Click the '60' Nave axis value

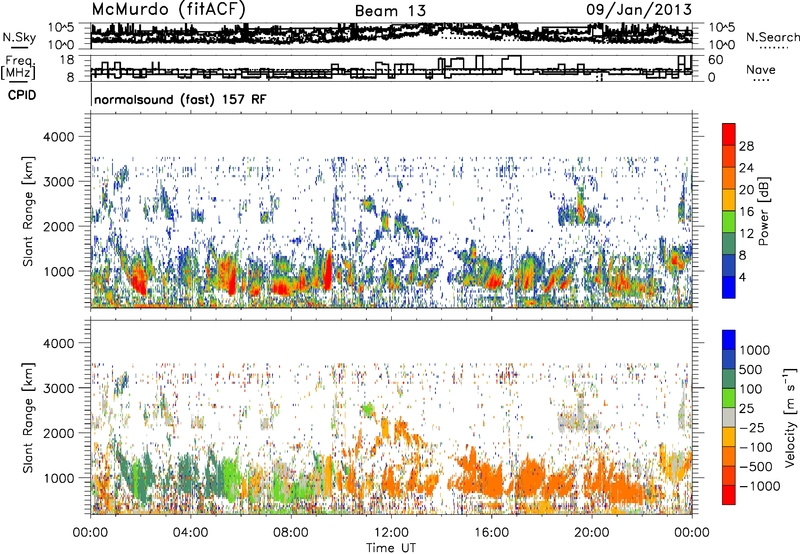(x=716, y=60)
